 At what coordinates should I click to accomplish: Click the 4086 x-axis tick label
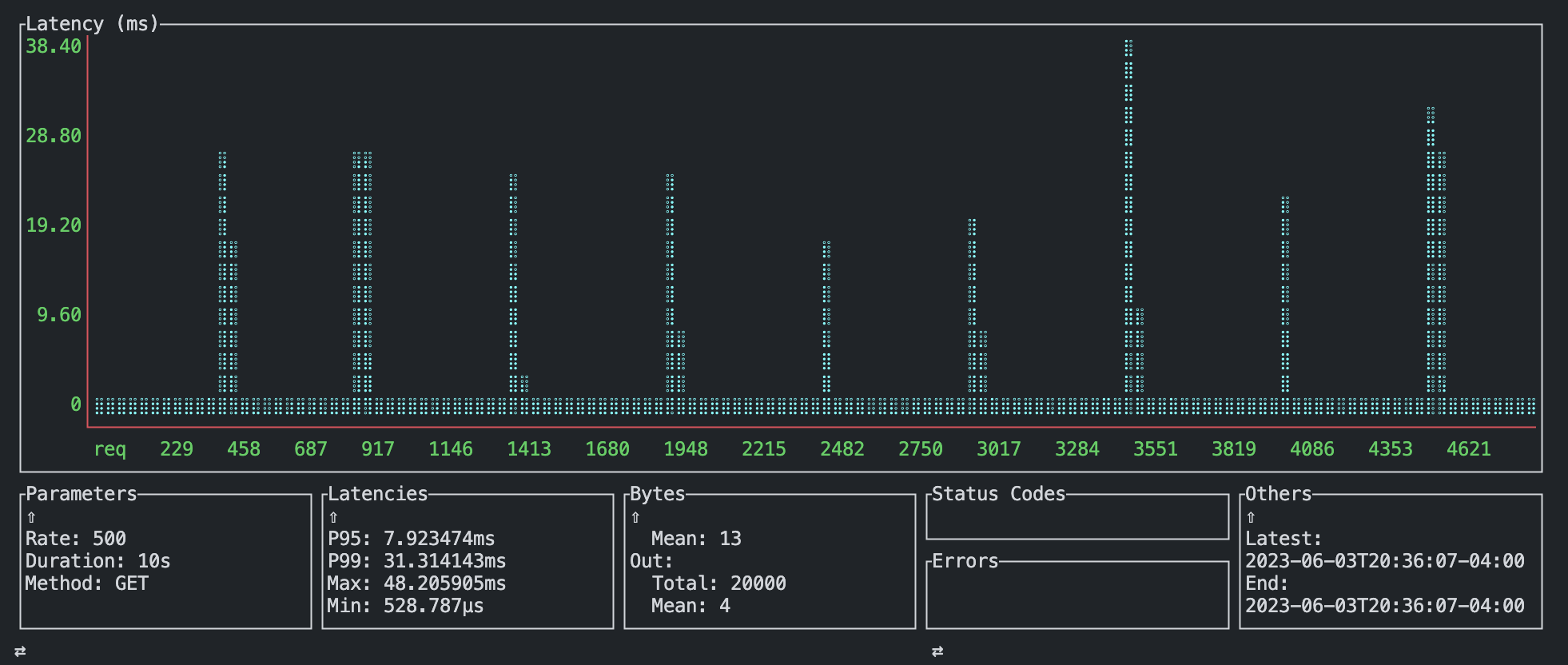pos(1312,449)
